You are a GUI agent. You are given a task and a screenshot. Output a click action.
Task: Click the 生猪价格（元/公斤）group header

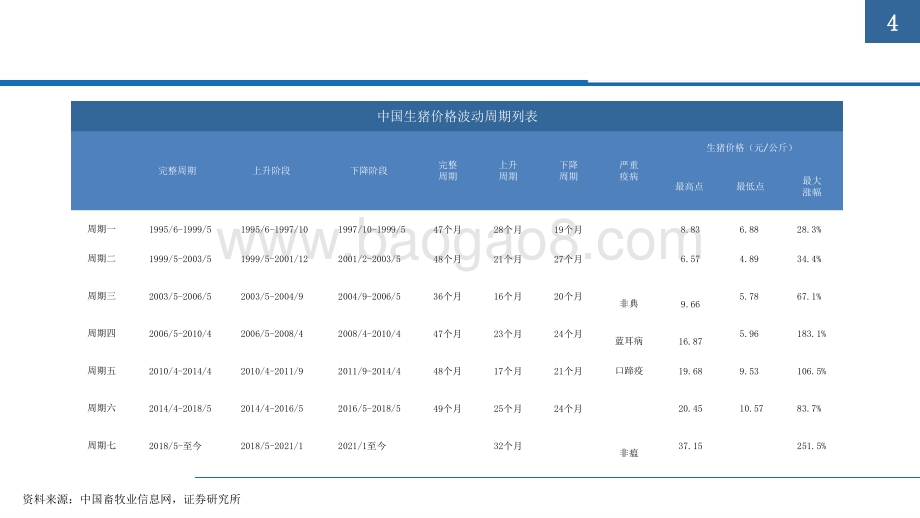point(749,148)
